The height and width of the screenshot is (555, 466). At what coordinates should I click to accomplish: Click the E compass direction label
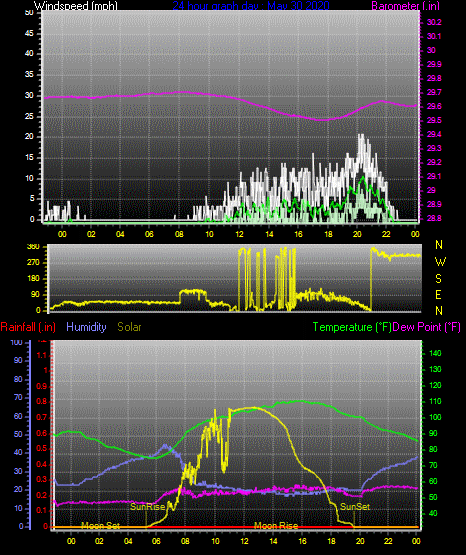click(438, 294)
